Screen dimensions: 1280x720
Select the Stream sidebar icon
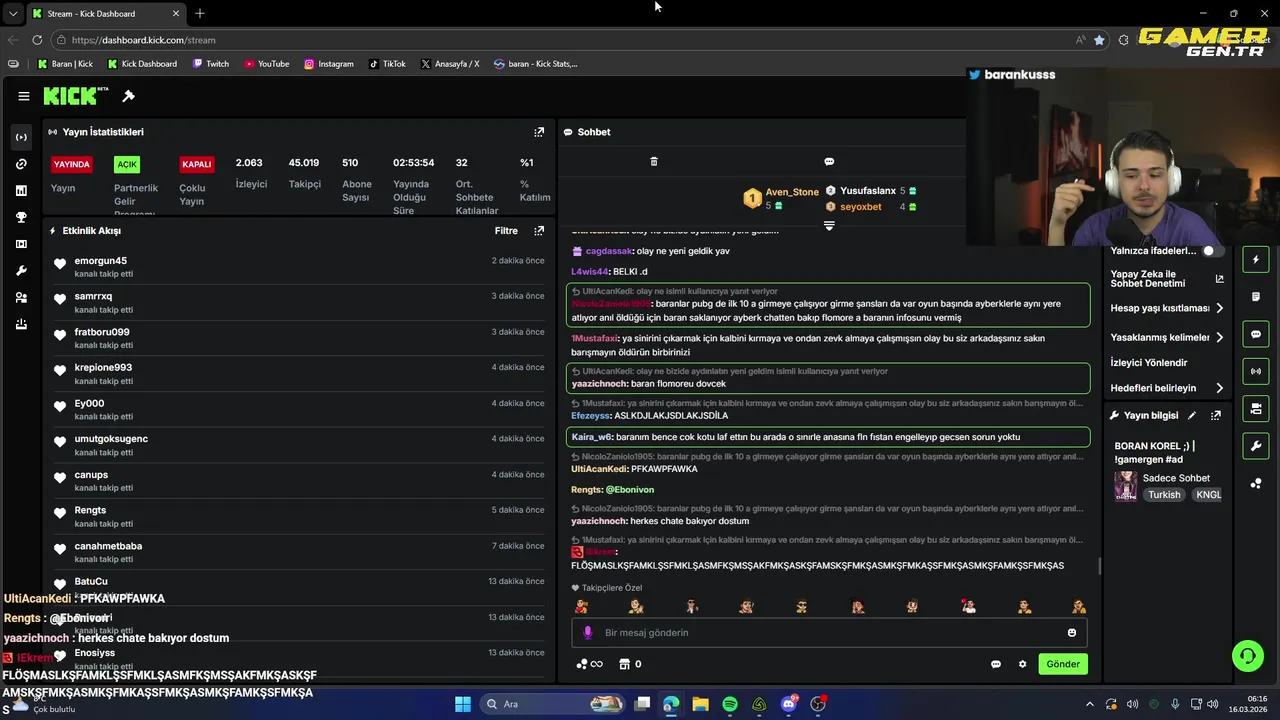[21, 137]
